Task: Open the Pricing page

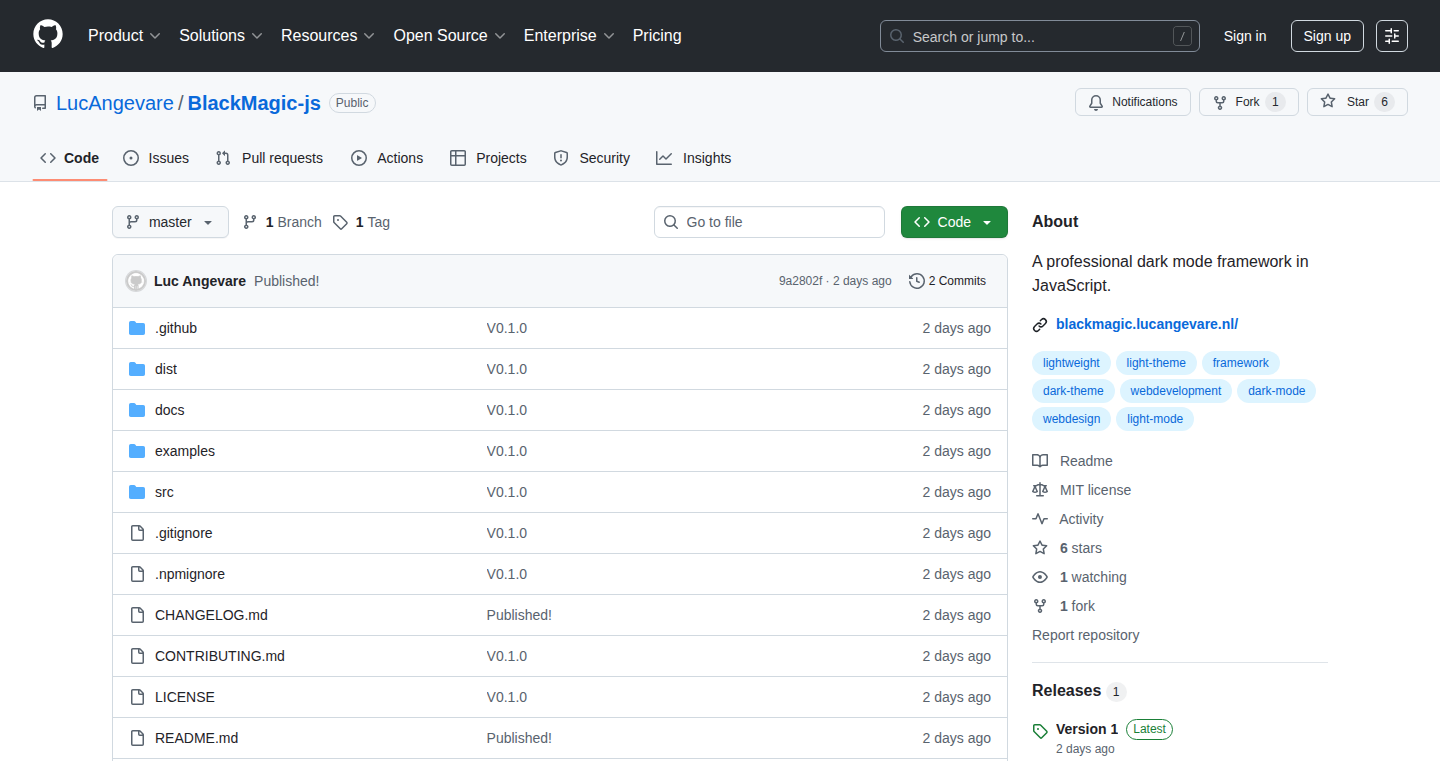Action: [x=657, y=35]
